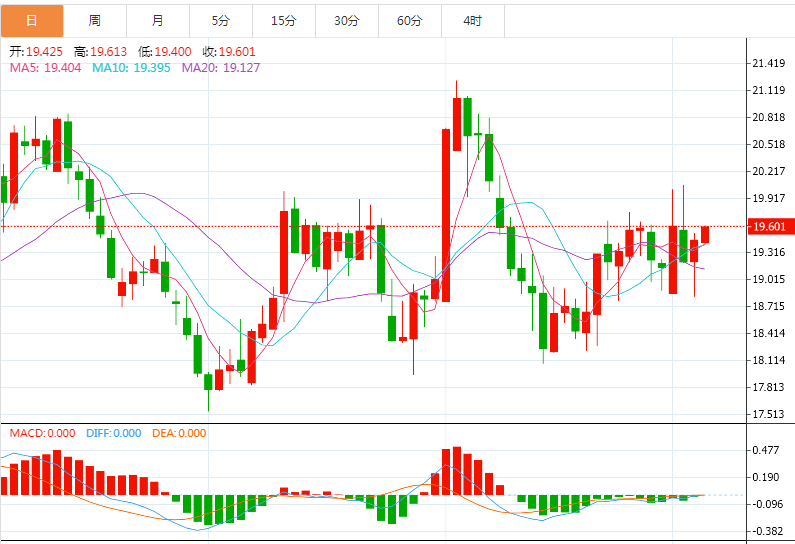Viewport: 795px width, 544px height.
Task: Click the 17.813 price axis label
Action: click(x=769, y=387)
